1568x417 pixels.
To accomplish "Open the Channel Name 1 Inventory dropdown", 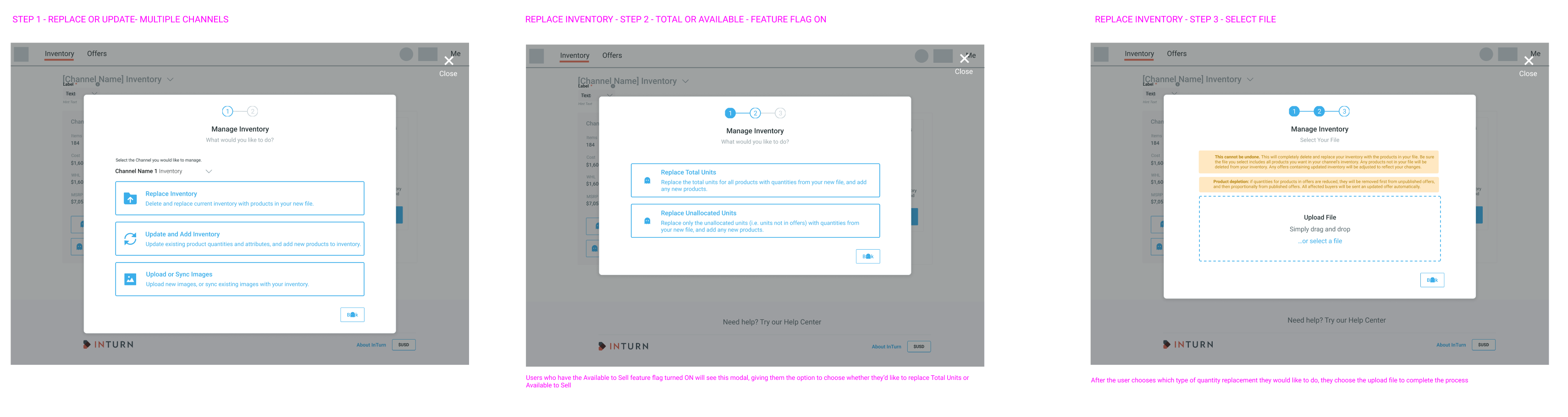I will (163, 172).
